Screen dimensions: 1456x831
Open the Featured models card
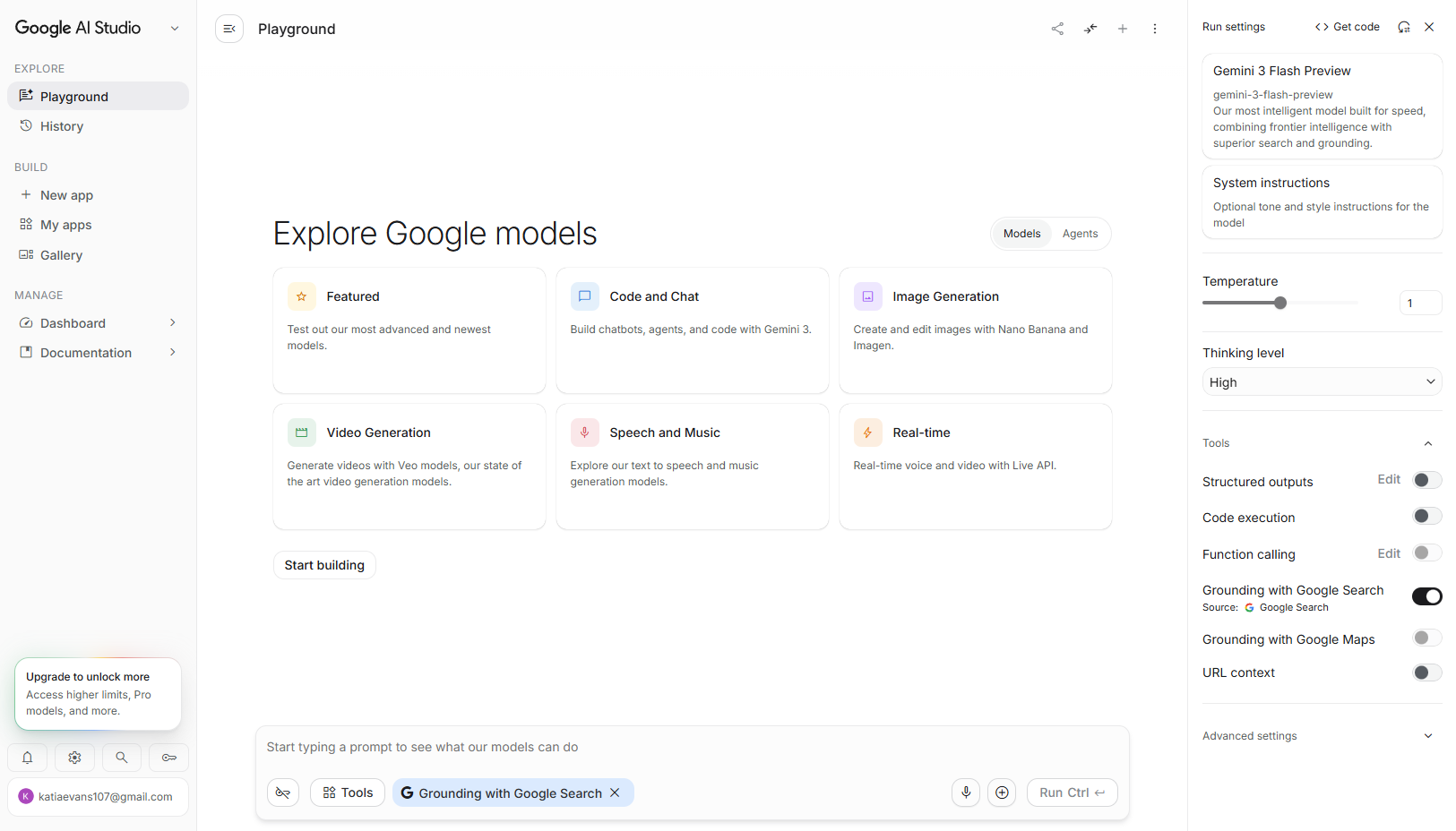[x=409, y=330]
